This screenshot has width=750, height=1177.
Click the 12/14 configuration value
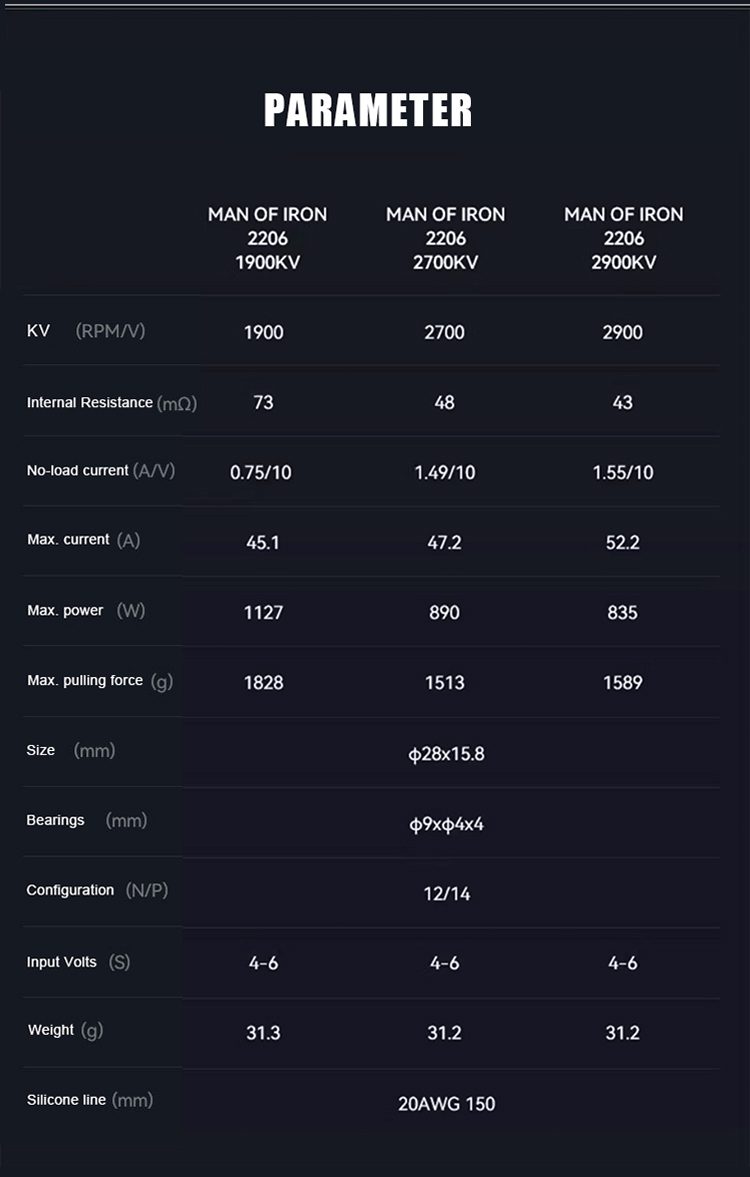click(x=446, y=893)
